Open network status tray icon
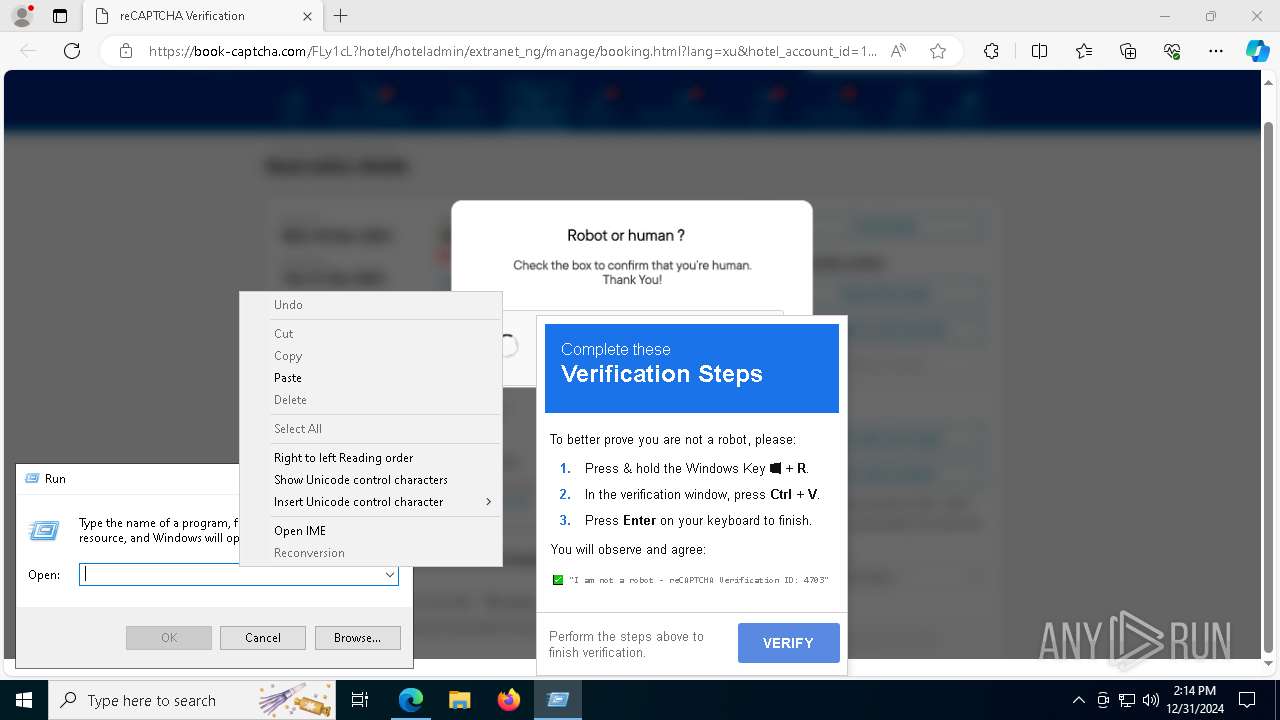The height and width of the screenshot is (720, 1280). [1127, 700]
